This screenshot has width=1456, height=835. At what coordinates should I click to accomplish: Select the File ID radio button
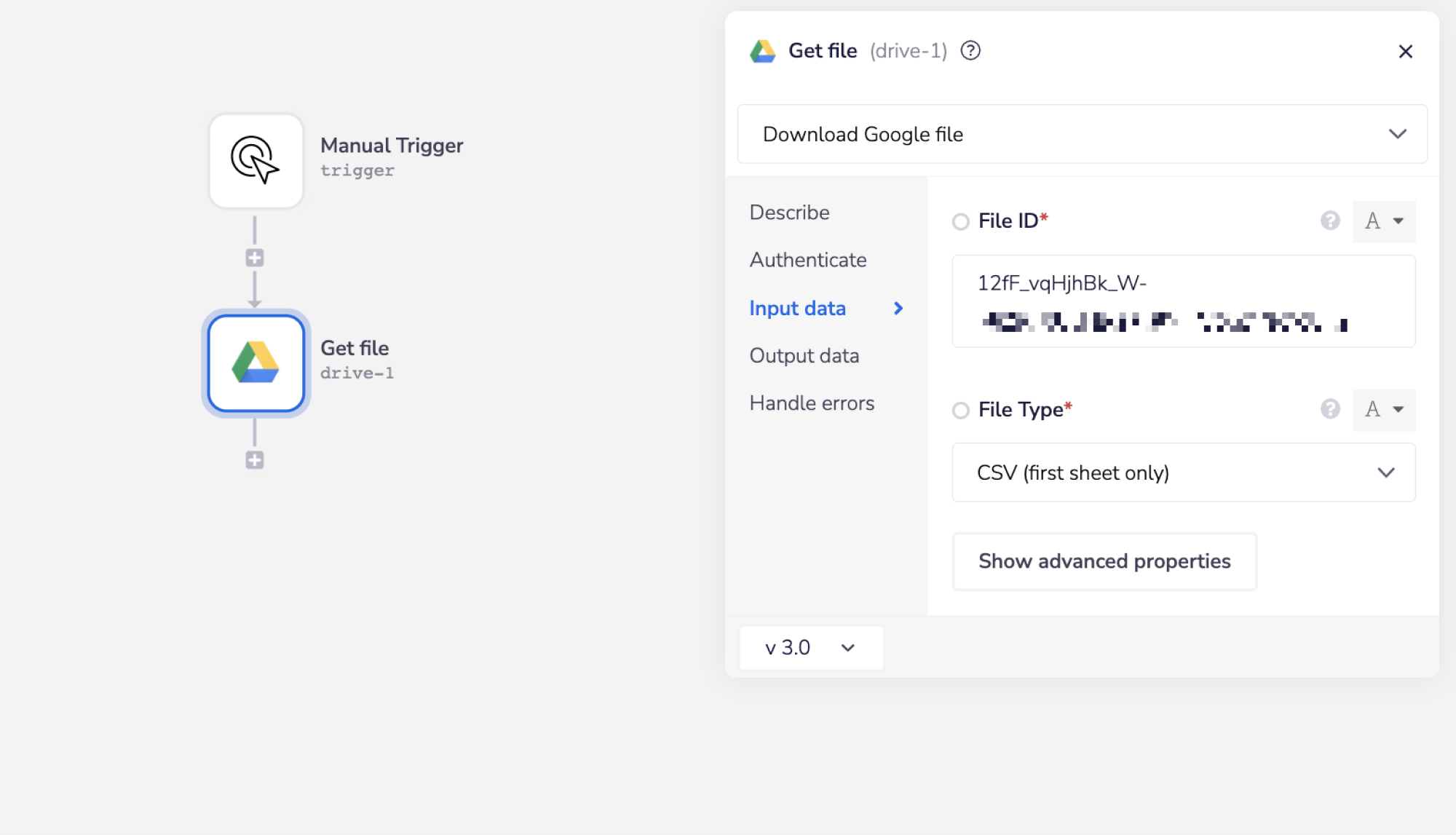click(x=960, y=221)
